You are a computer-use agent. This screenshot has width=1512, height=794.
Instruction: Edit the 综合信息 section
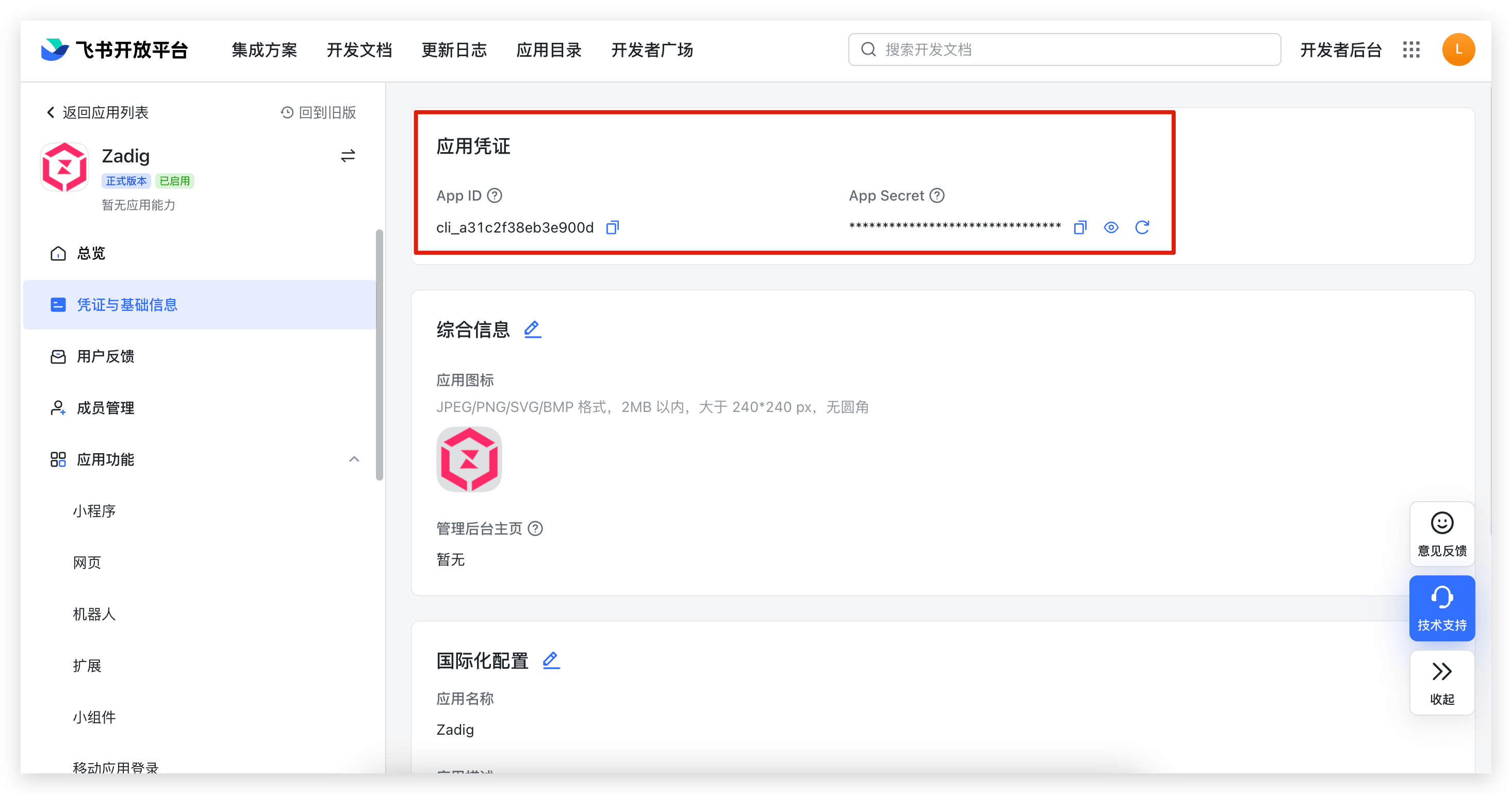pos(532,329)
